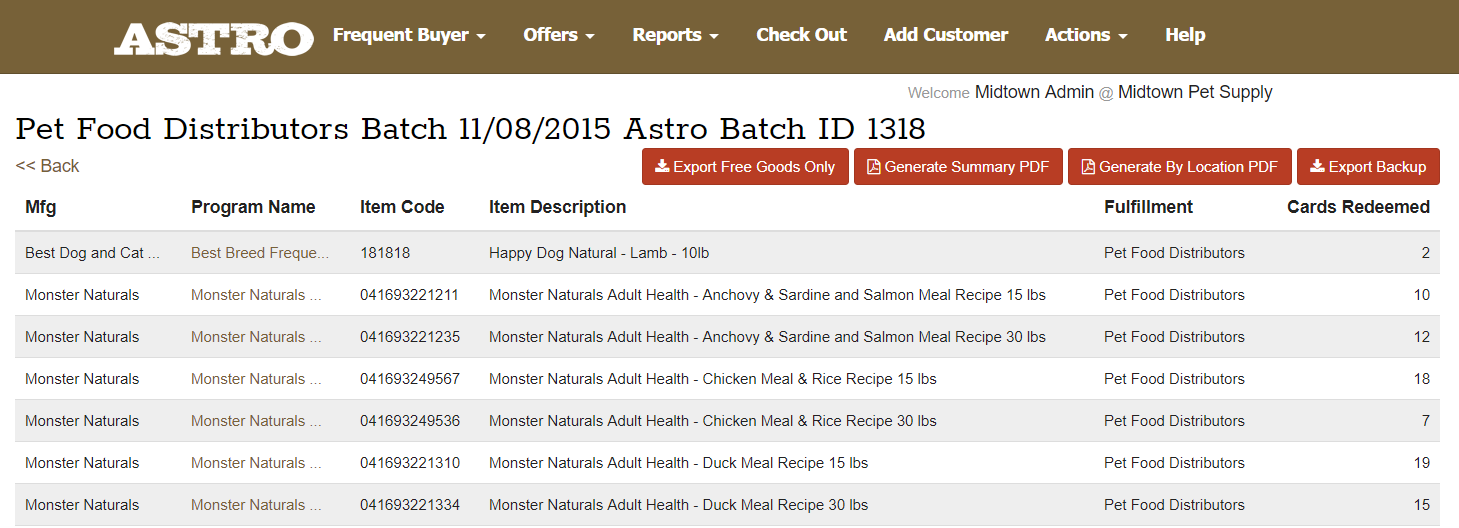1459x528 pixels.
Task: Click Anchovy & Sardine 30 lbs description
Action: pos(767,337)
